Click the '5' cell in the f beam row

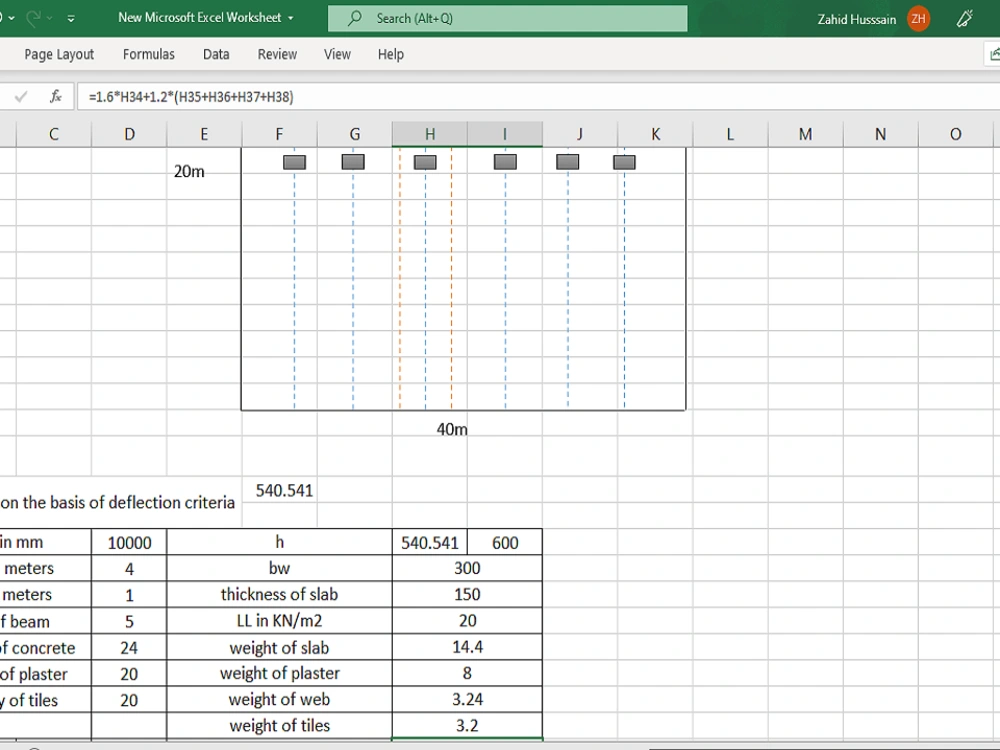(129, 621)
